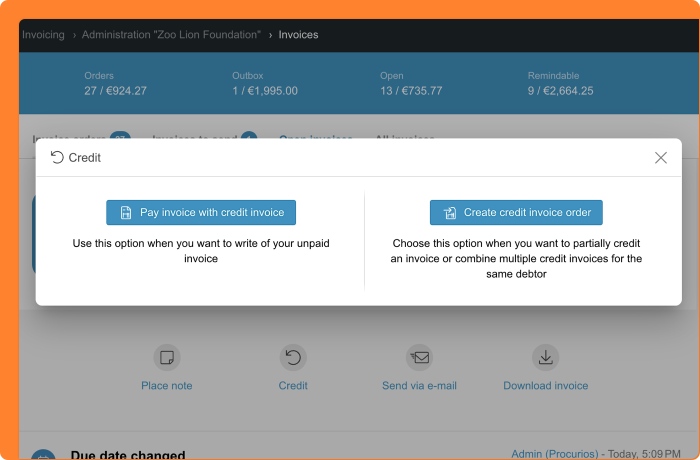Go to Invoicing in the breadcrumb

tap(43, 35)
